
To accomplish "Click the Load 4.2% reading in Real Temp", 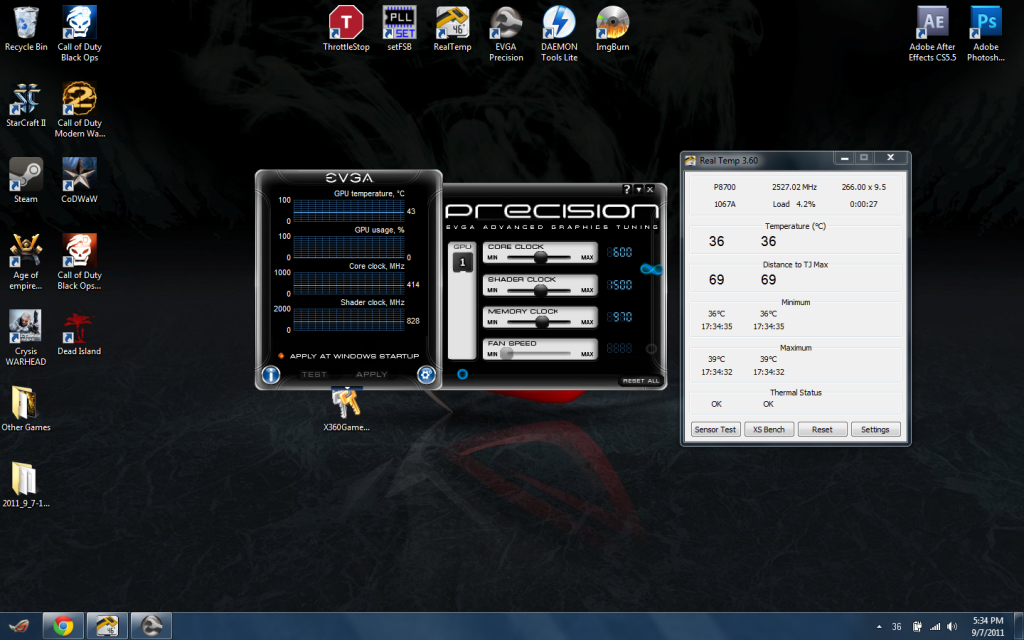I will pyautogui.click(x=793, y=204).
